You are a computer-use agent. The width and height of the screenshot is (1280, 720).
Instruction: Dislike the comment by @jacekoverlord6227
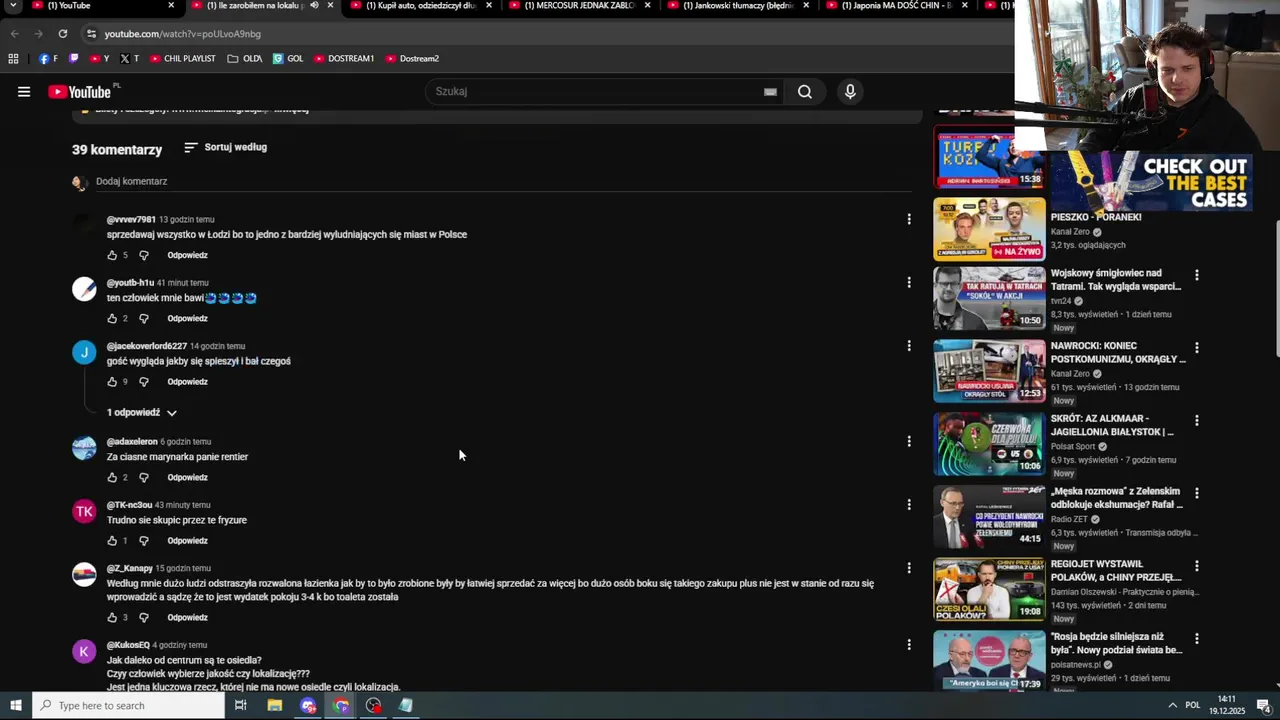(144, 382)
